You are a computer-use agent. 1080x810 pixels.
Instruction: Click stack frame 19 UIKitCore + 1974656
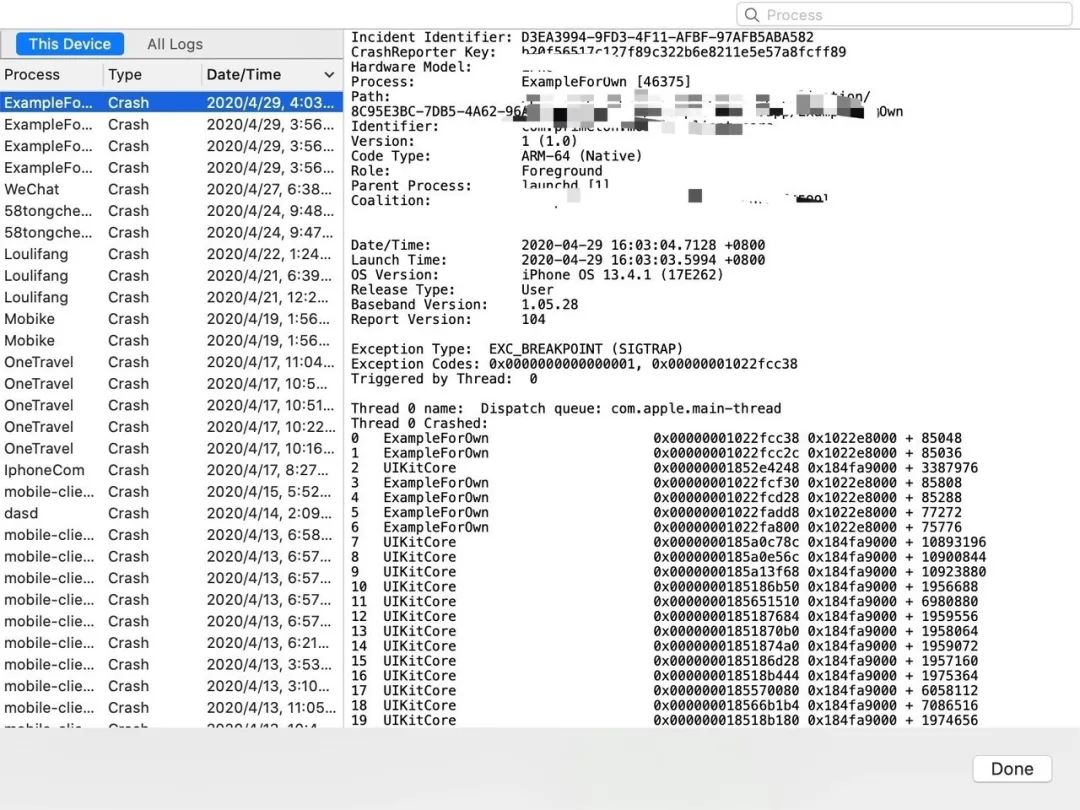(x=664, y=720)
